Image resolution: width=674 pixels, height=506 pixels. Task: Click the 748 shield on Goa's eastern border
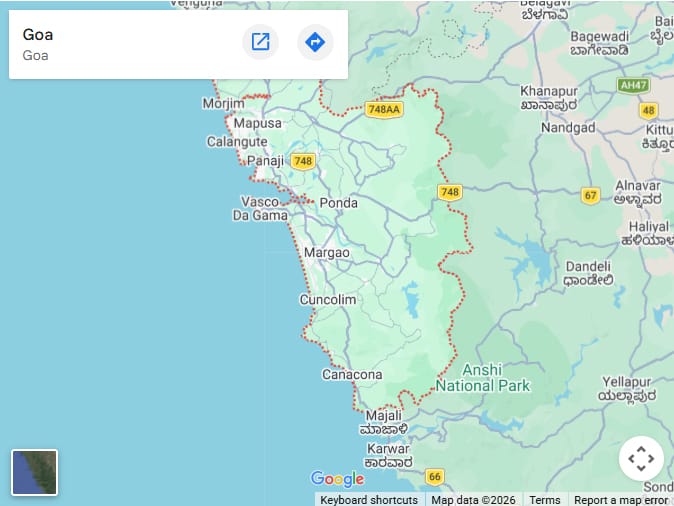[450, 192]
